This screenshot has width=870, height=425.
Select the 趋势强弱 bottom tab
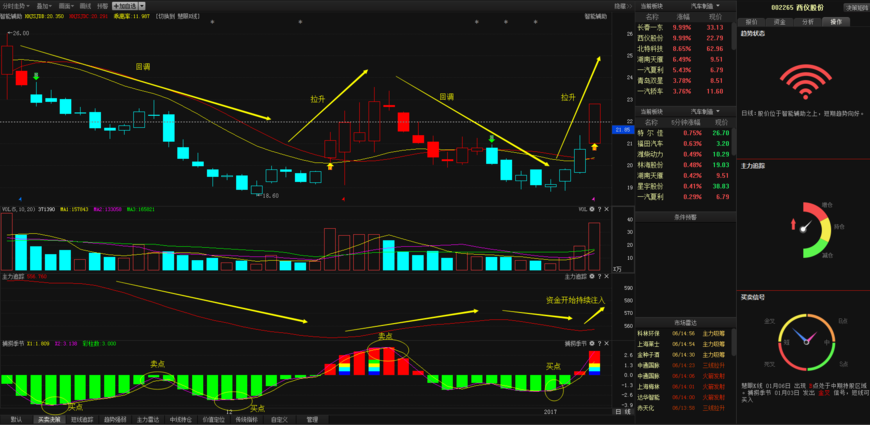tap(115, 419)
